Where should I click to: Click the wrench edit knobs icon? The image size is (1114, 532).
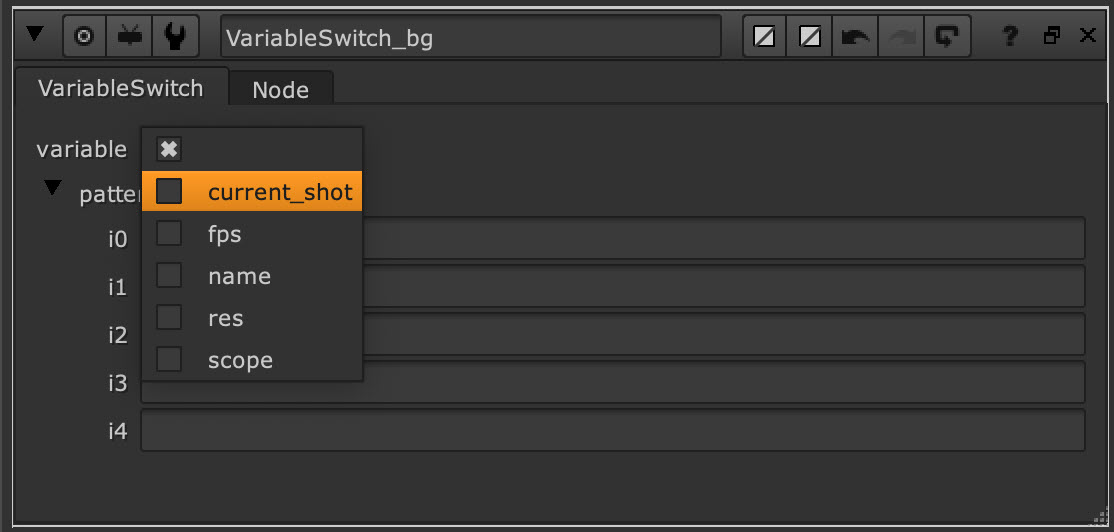pos(174,36)
